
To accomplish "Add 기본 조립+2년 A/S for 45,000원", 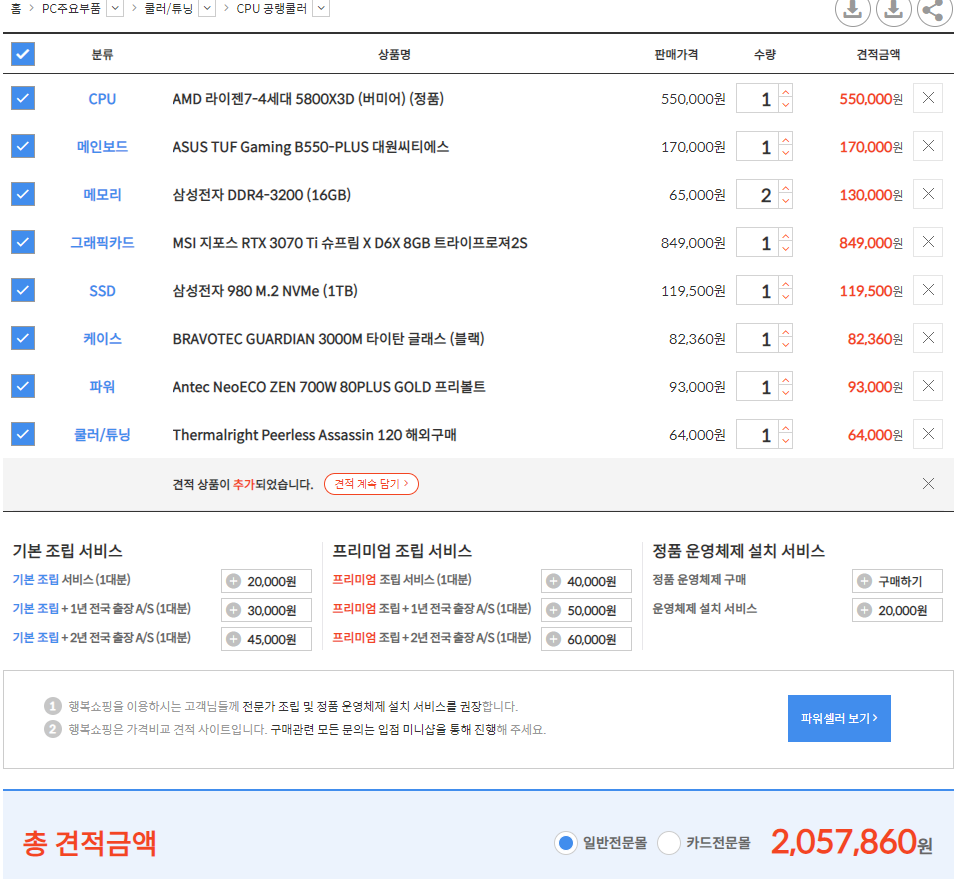I will tap(266, 639).
